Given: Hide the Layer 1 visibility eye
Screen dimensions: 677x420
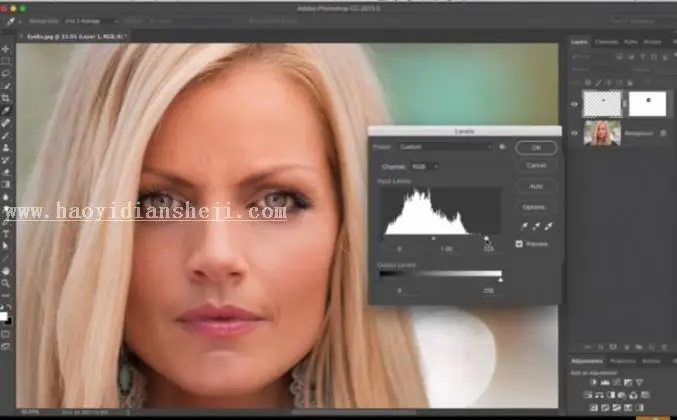Looking at the screenshot, I should (574, 104).
